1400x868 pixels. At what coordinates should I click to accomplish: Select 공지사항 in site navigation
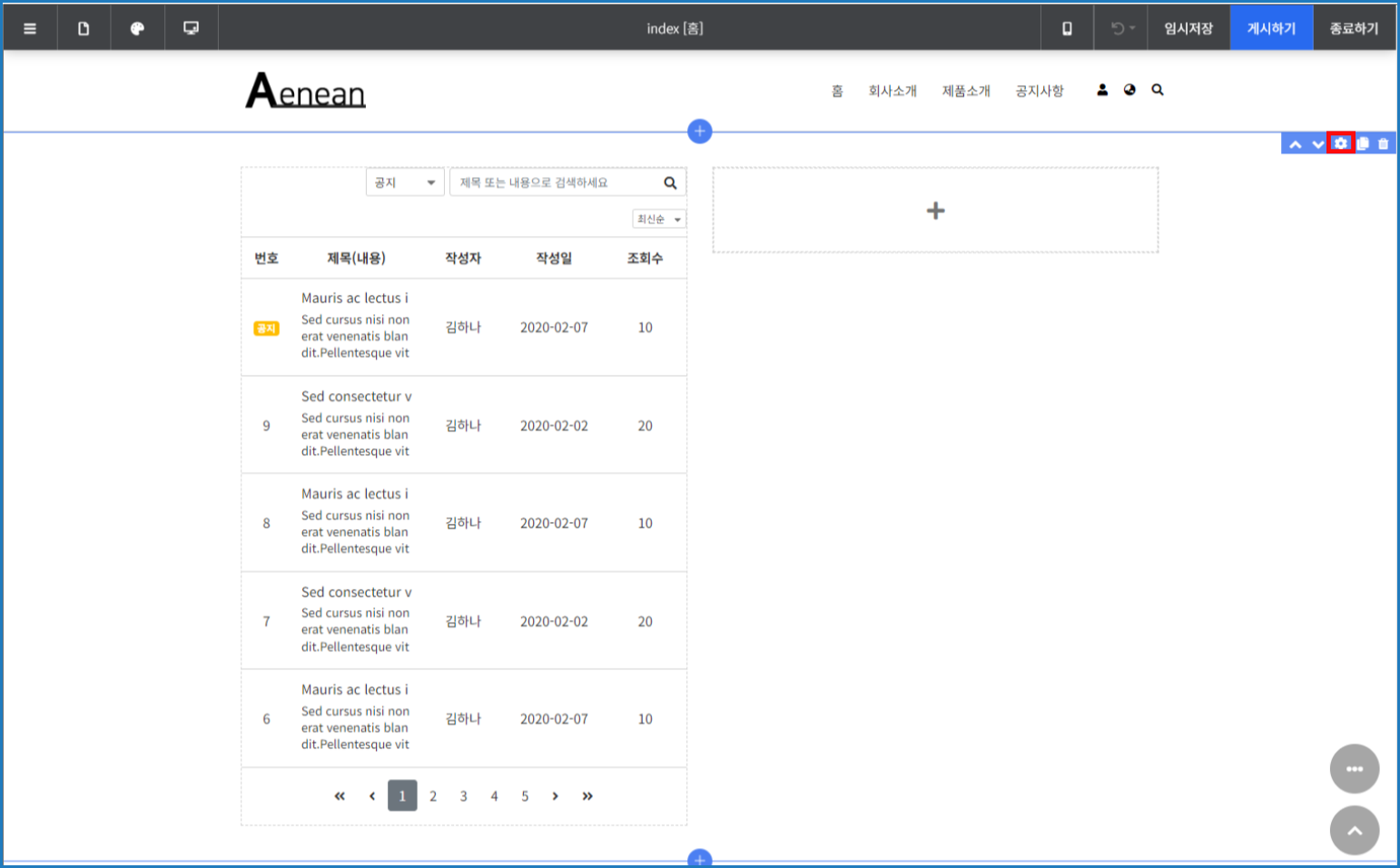tap(1039, 91)
